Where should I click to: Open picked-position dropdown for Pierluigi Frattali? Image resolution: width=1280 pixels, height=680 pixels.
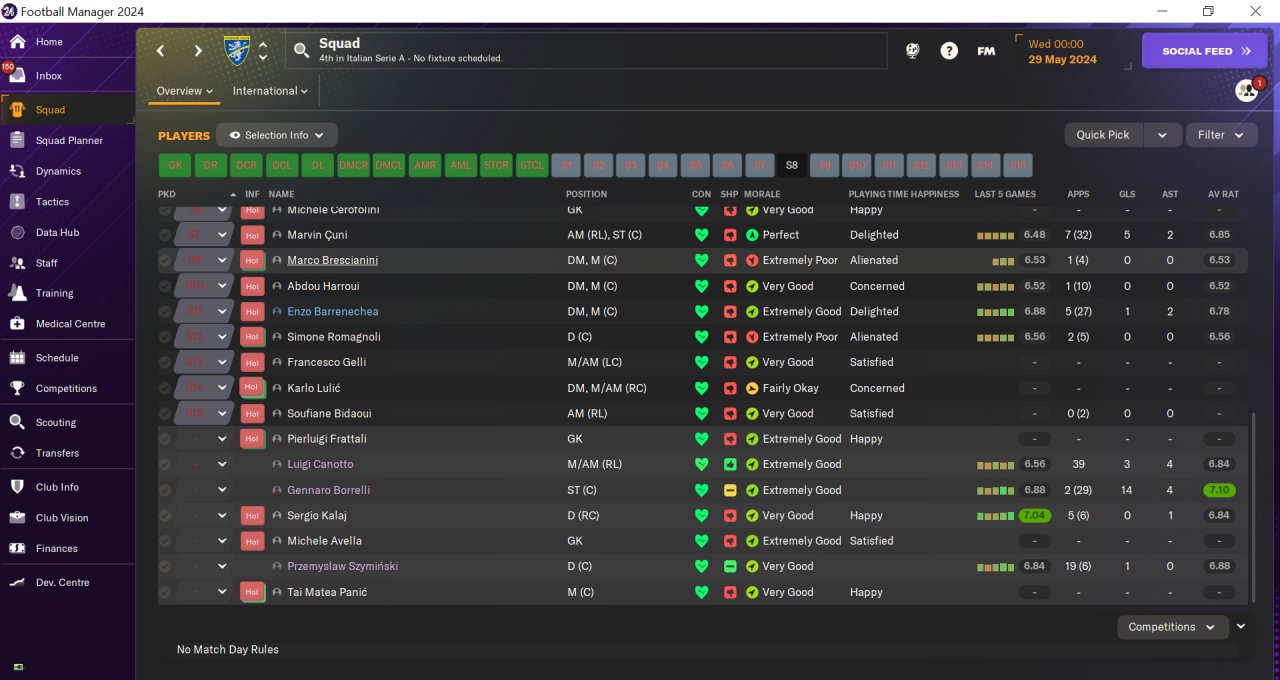click(222, 439)
